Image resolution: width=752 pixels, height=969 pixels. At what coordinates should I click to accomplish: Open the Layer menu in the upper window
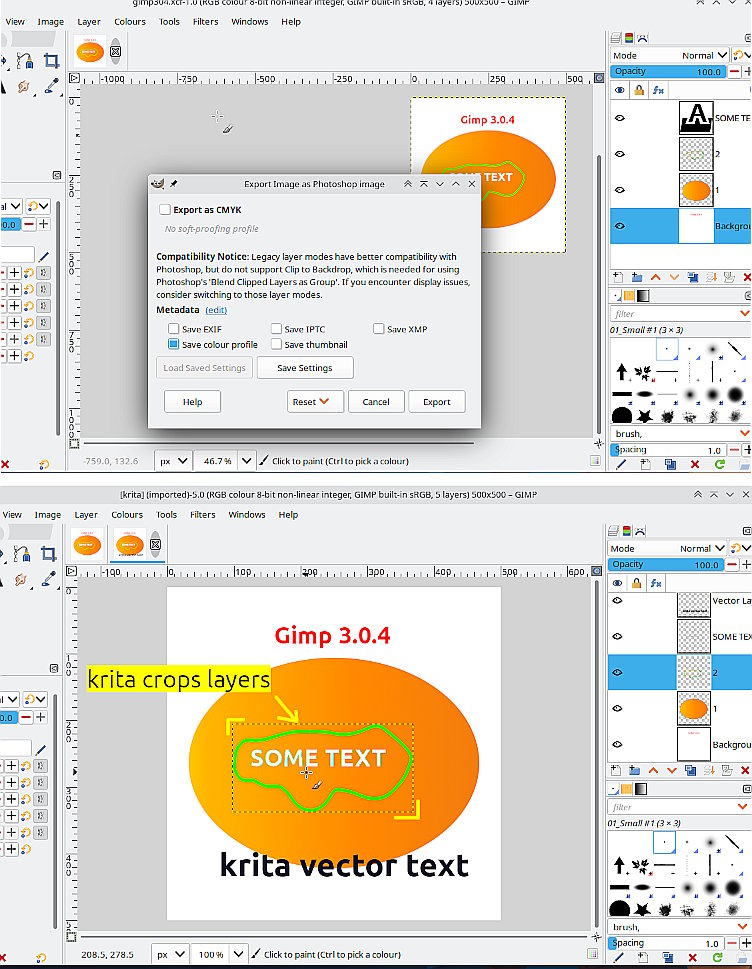89,22
